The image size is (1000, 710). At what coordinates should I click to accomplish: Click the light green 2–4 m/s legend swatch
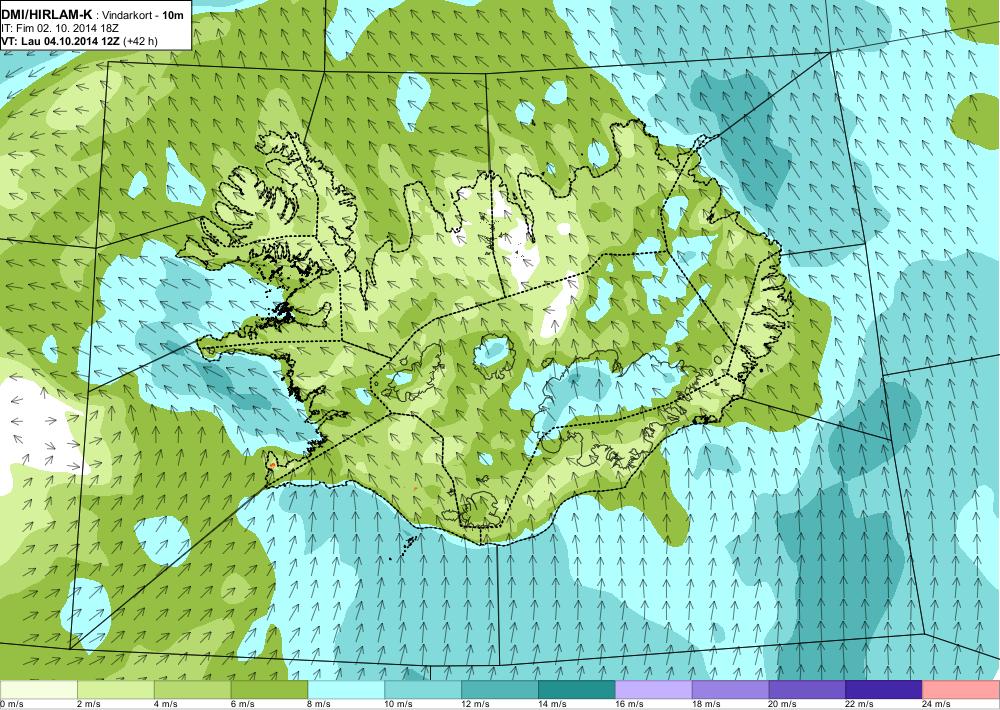[115, 689]
